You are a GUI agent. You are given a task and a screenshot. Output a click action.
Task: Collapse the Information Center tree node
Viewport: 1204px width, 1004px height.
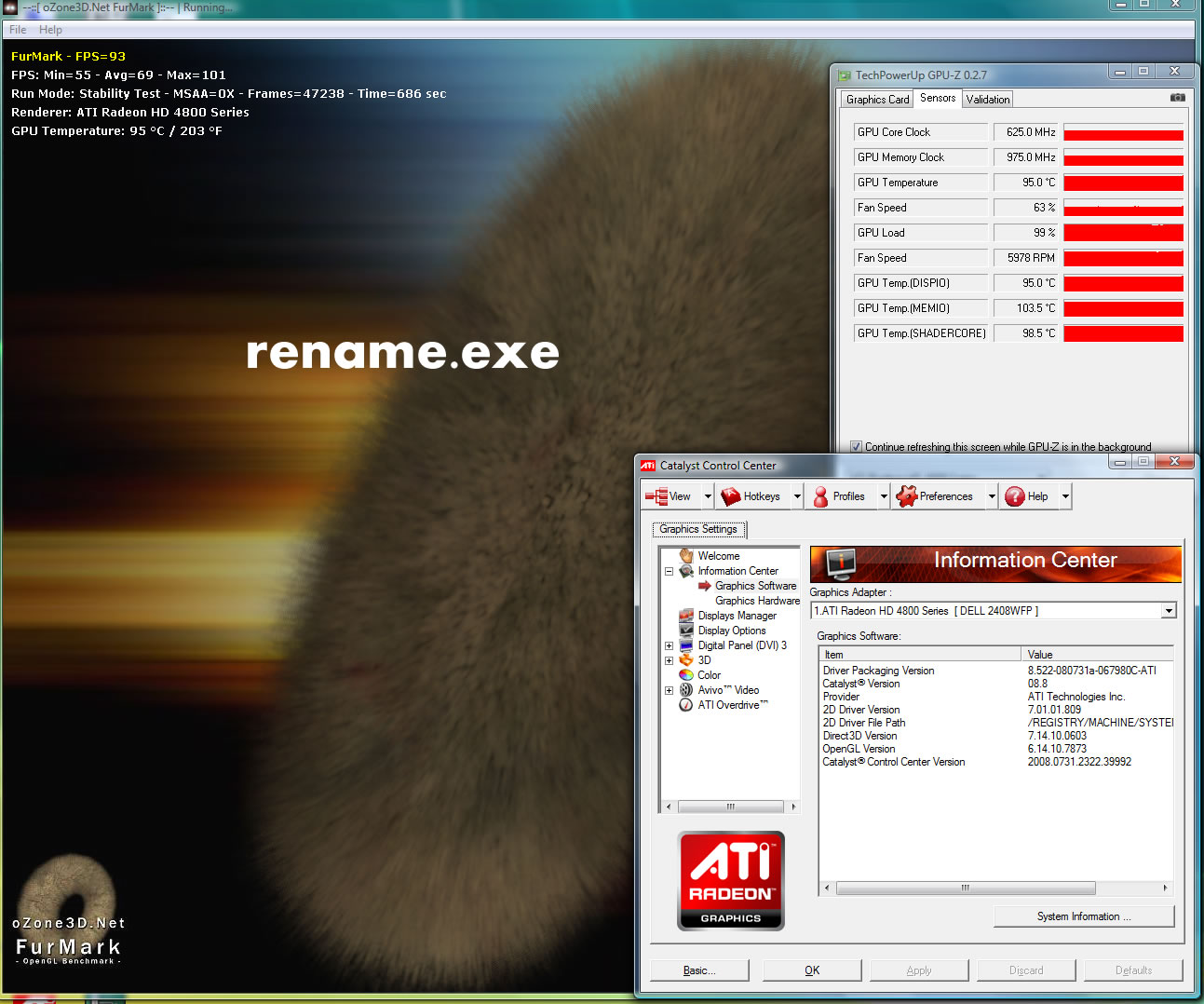(x=669, y=571)
